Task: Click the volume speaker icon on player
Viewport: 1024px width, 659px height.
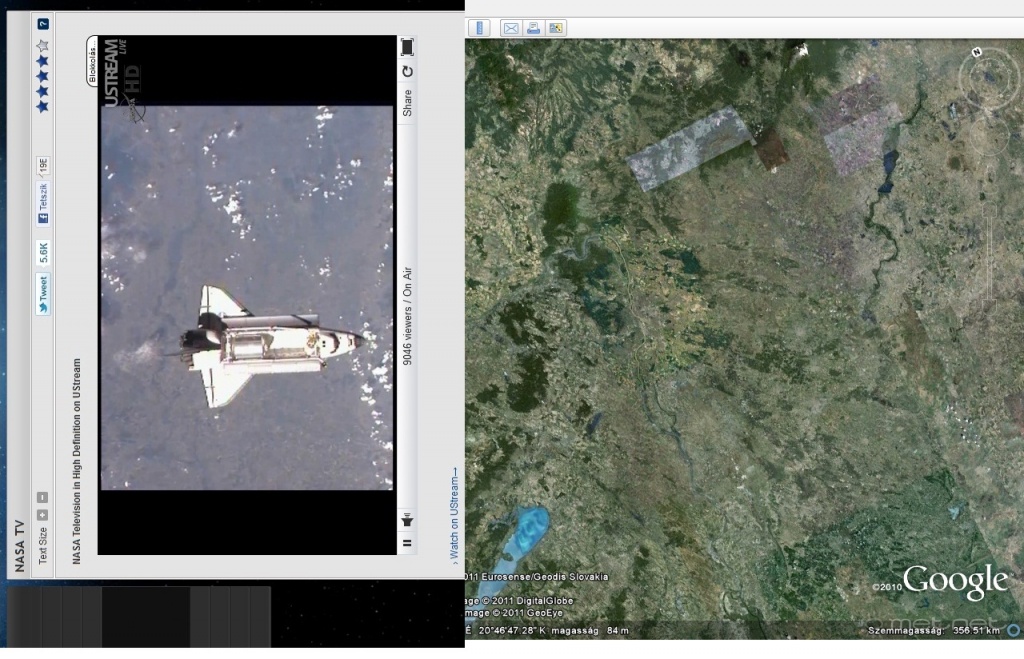Action: pyautogui.click(x=407, y=520)
